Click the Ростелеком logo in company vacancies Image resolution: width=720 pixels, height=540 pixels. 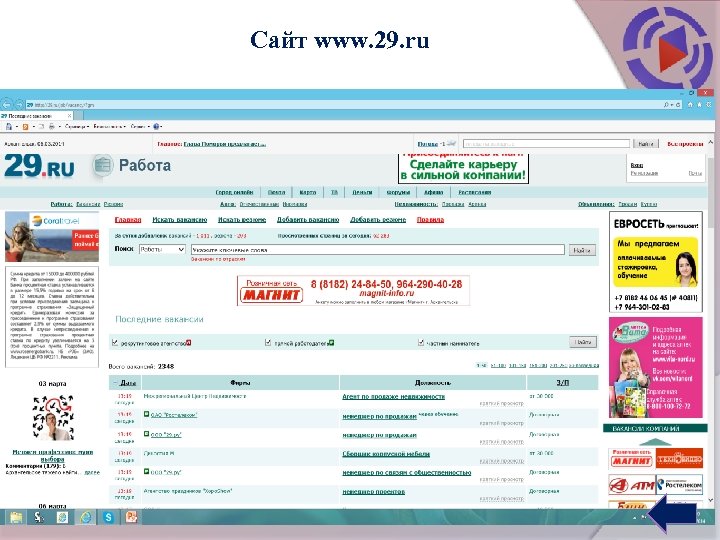pos(679,484)
